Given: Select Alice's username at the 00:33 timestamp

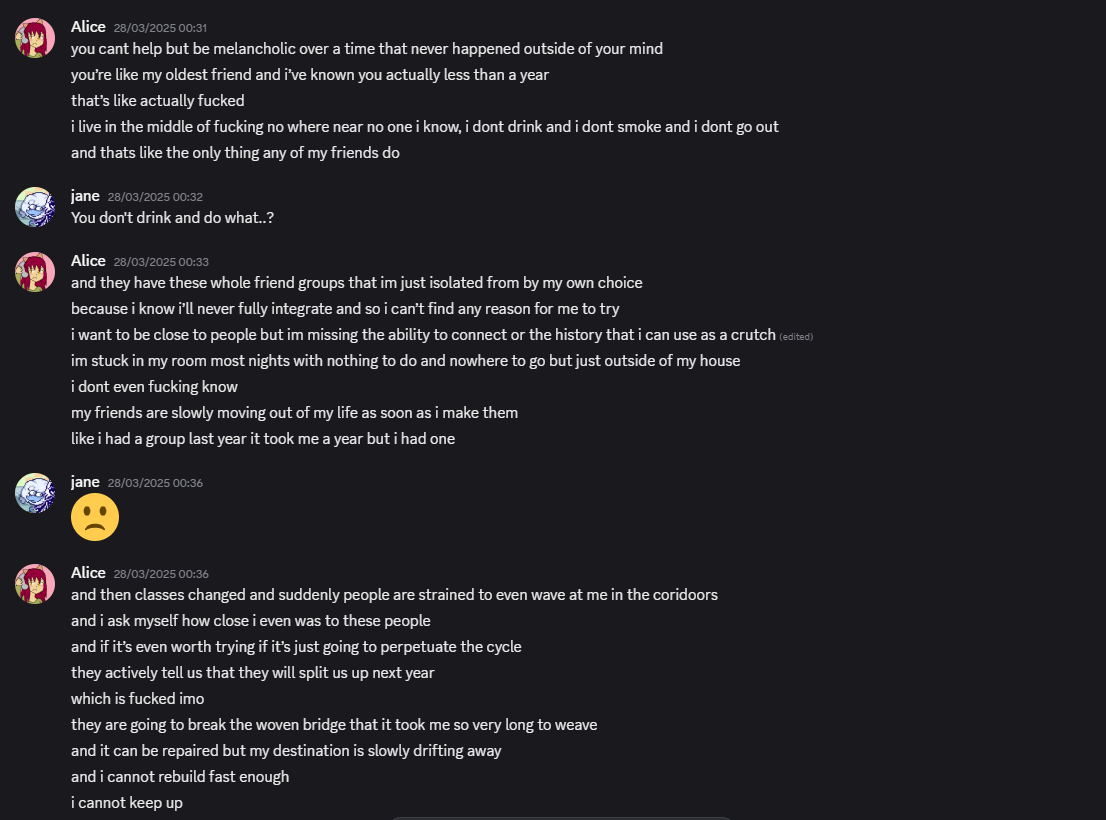Looking at the screenshot, I should click(88, 261).
